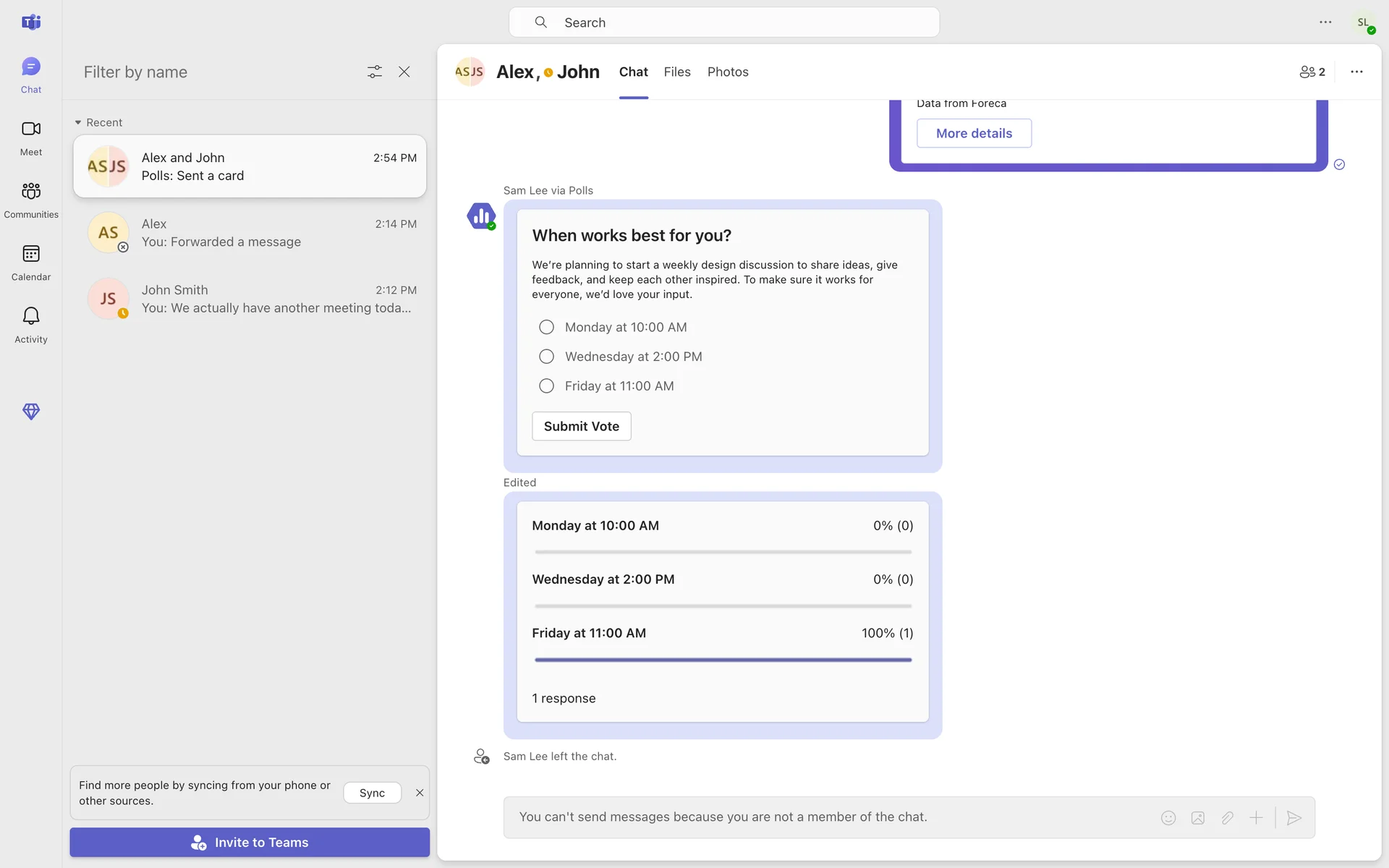Viewport: 1389px width, 868px height.
Task: Click the premium diamond icon
Action: click(x=30, y=412)
